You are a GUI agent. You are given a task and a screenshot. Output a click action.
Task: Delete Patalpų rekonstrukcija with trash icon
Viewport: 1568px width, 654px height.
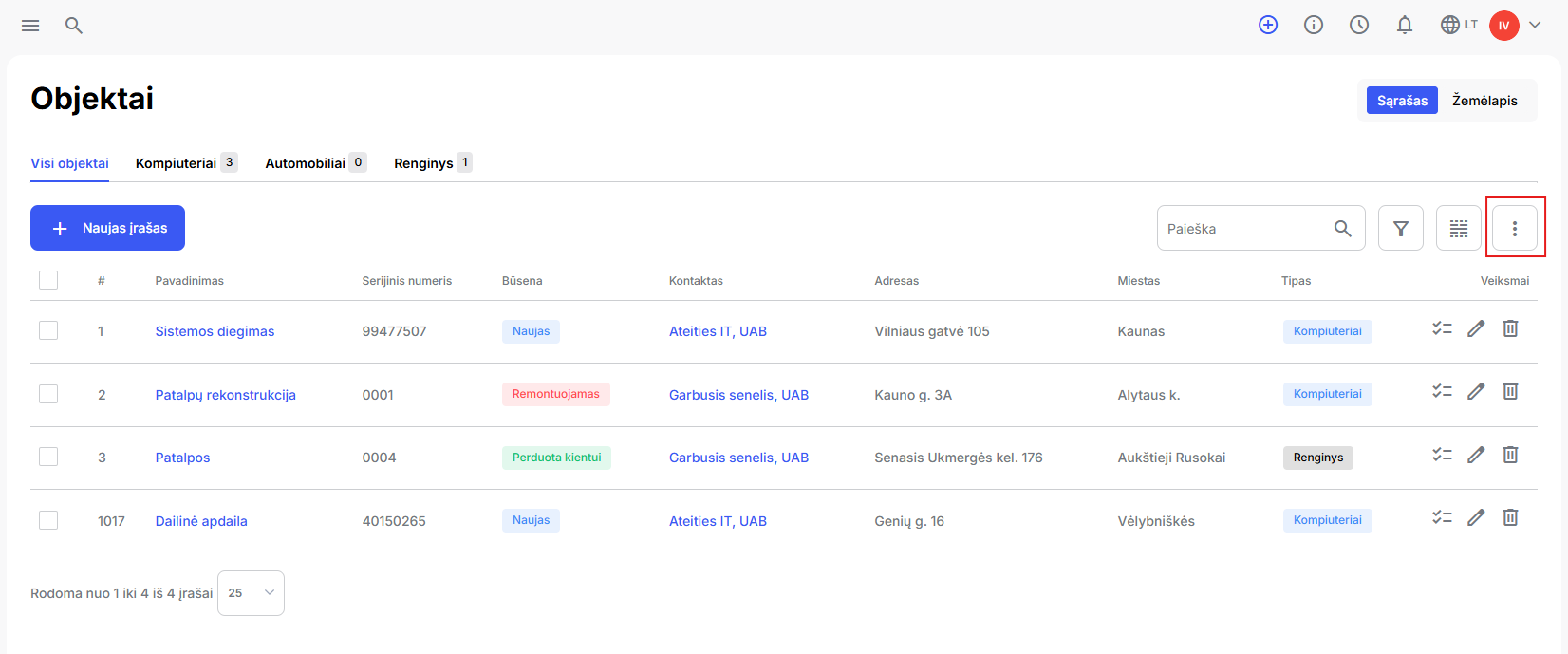pos(1510,391)
